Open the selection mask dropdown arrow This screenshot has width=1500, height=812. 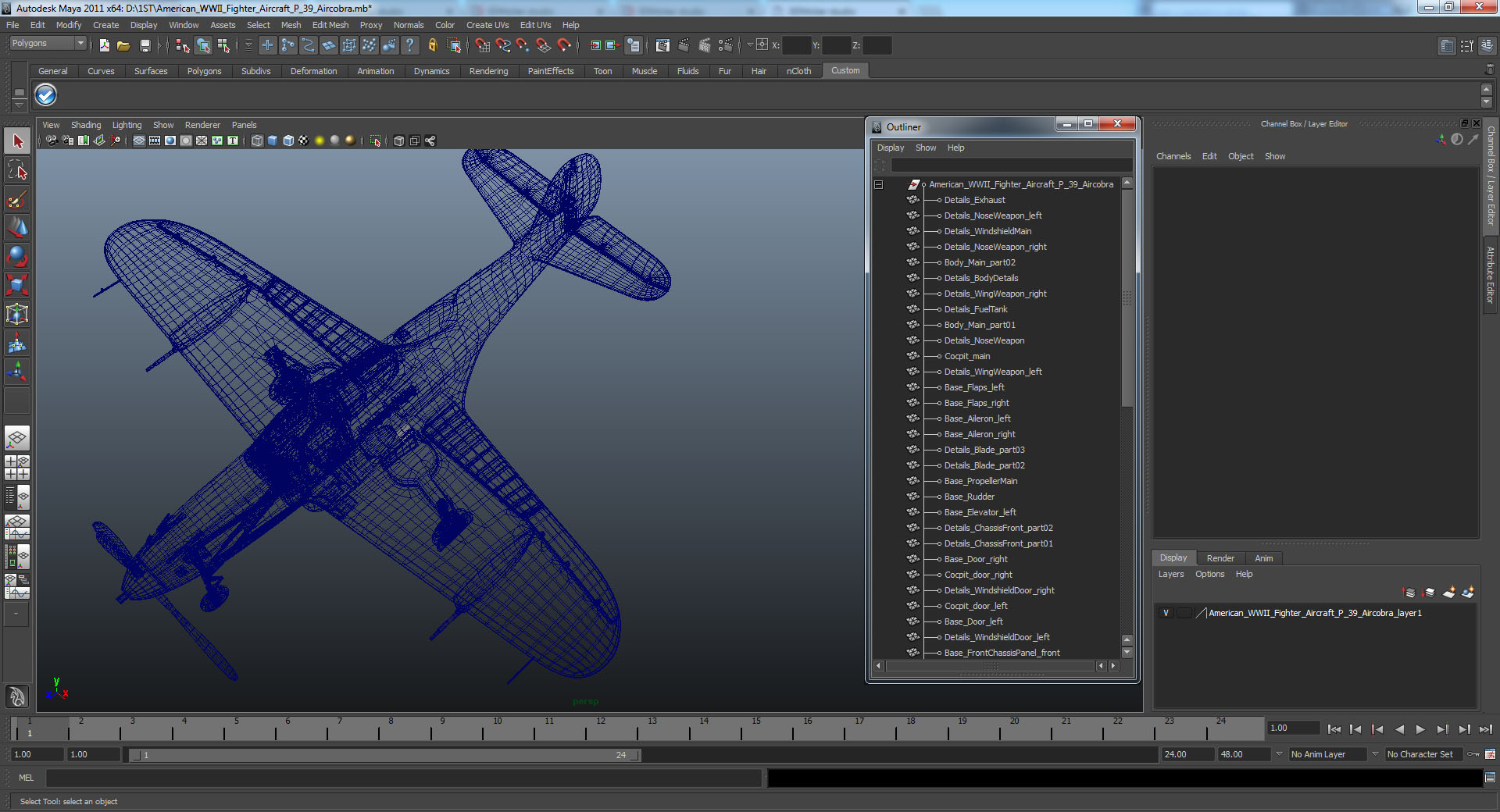(x=248, y=45)
